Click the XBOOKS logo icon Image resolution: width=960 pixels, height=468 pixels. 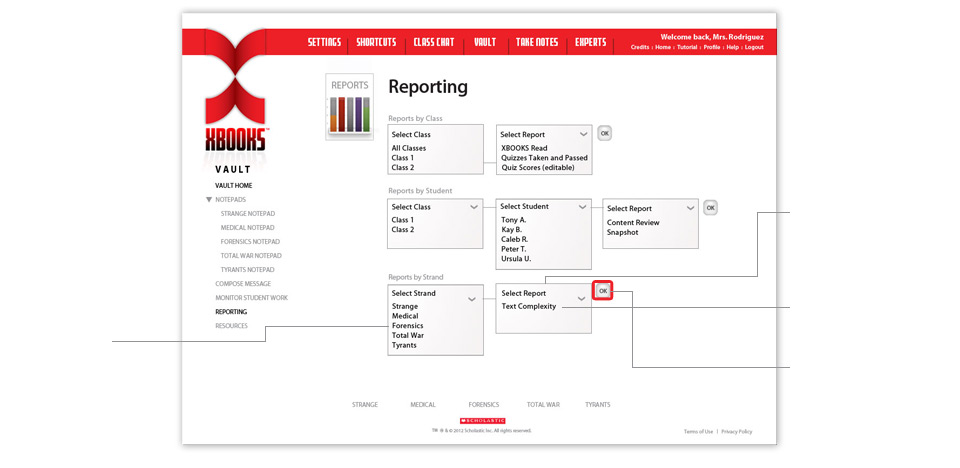tap(235, 100)
